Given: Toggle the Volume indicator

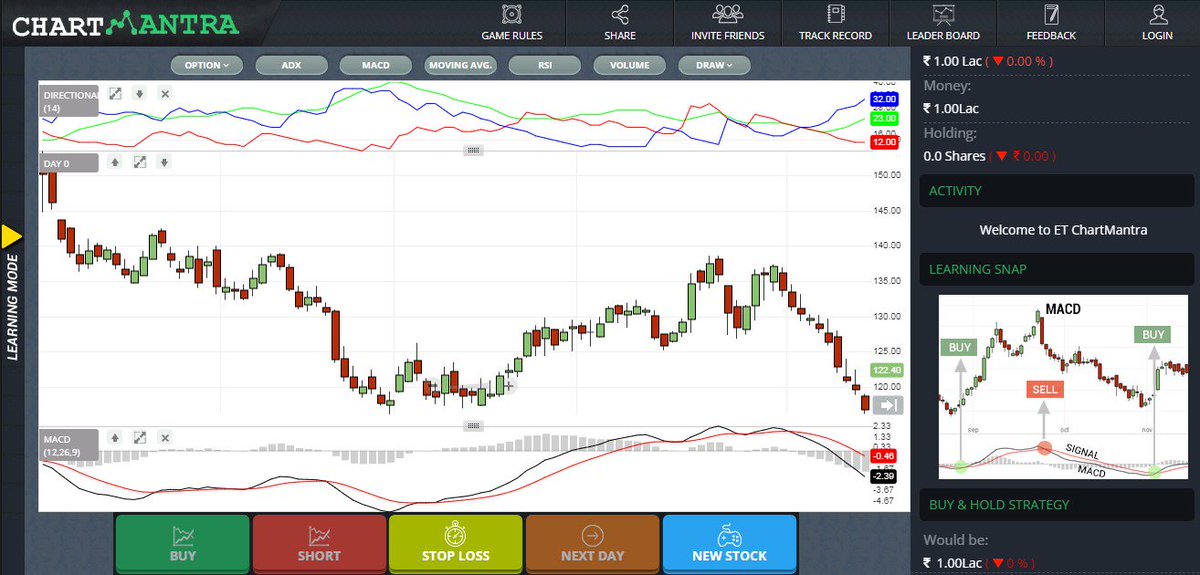Looking at the screenshot, I should (630, 65).
